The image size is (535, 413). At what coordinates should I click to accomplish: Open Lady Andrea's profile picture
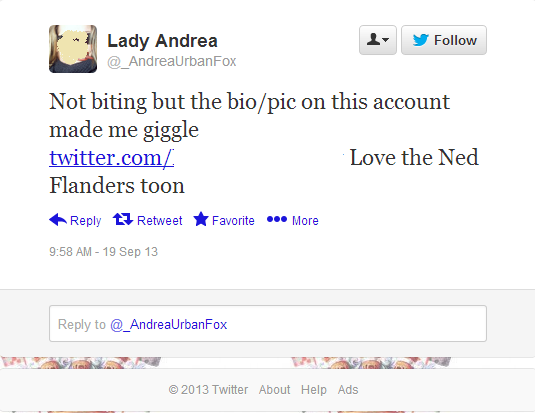(x=73, y=49)
